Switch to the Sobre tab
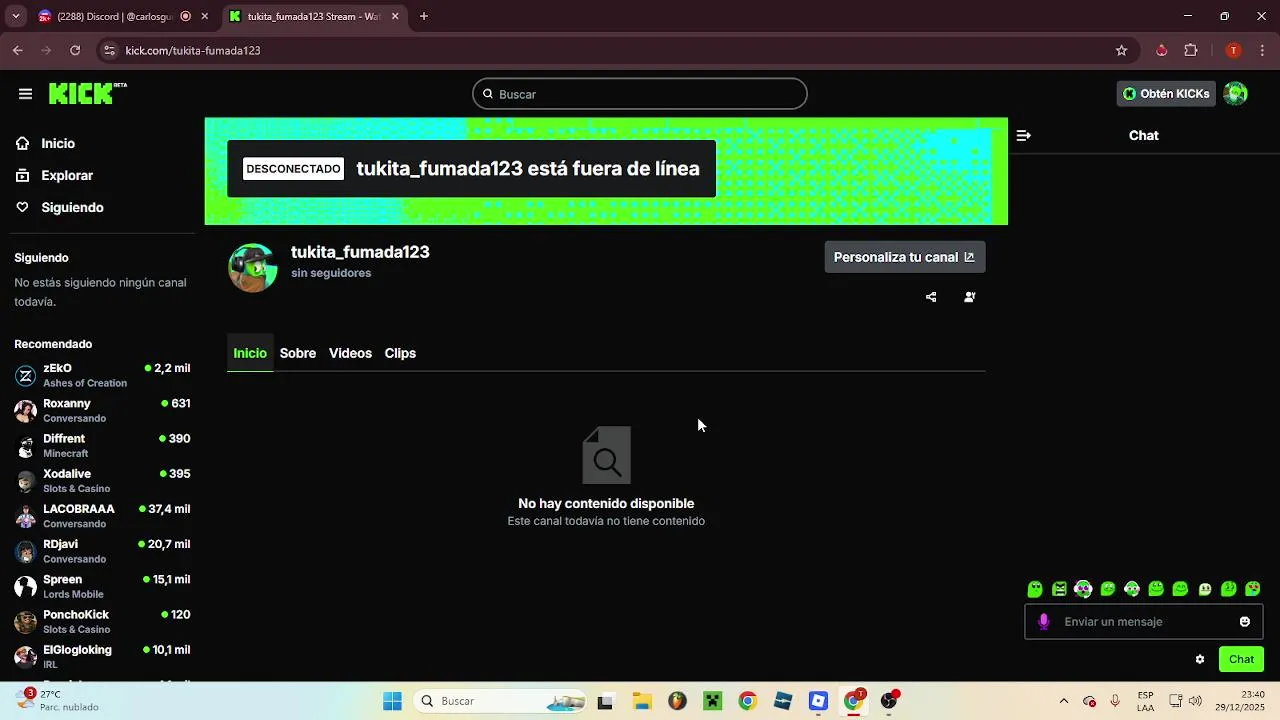Viewport: 1280px width, 720px height. [x=298, y=353]
